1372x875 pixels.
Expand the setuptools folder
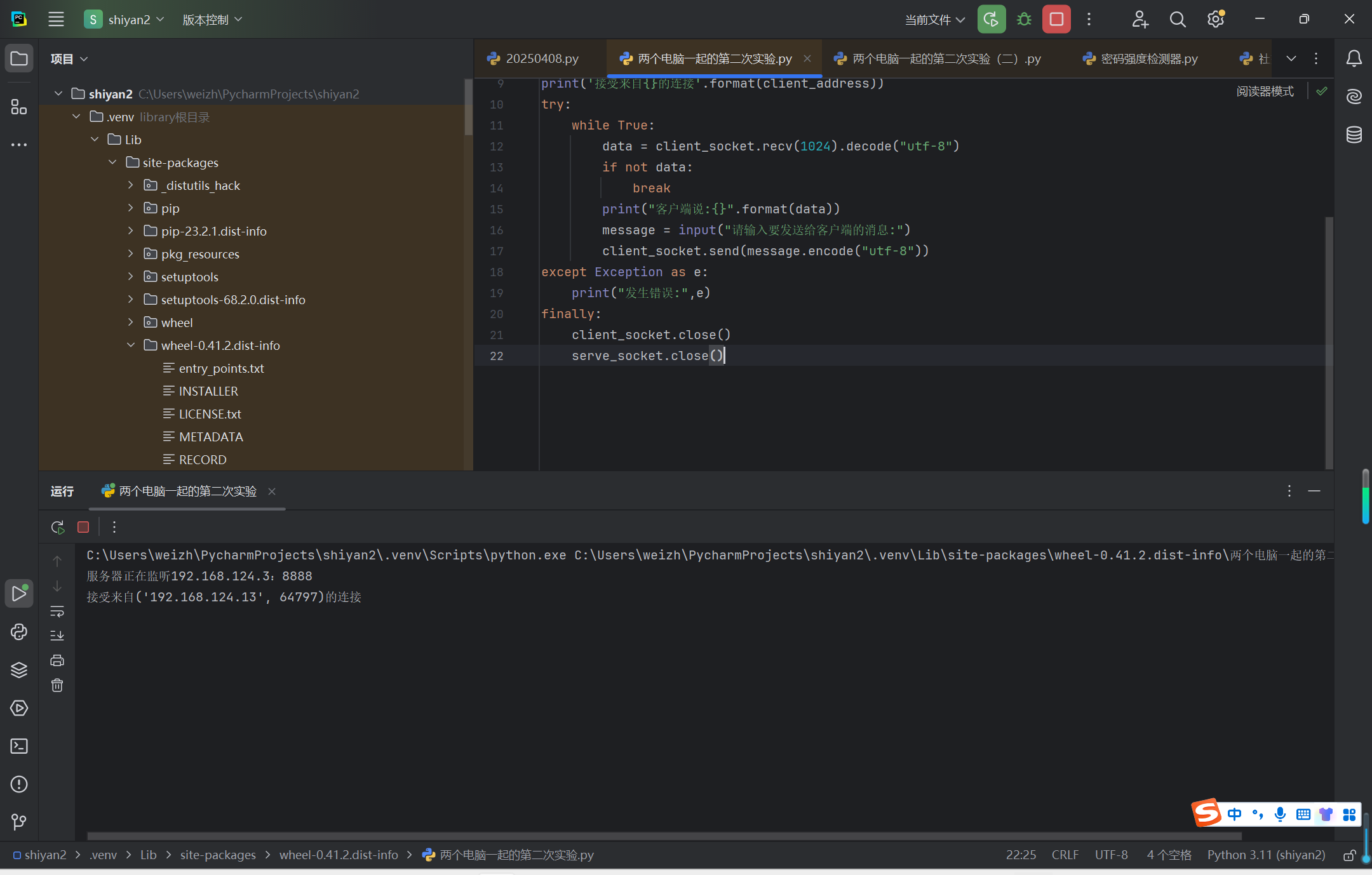(x=131, y=277)
